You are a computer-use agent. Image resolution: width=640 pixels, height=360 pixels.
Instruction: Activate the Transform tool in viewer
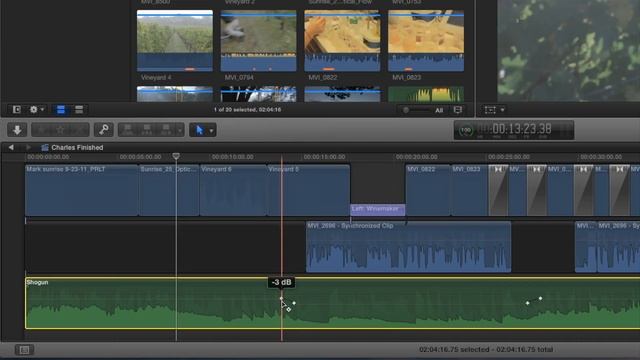[x=490, y=109]
